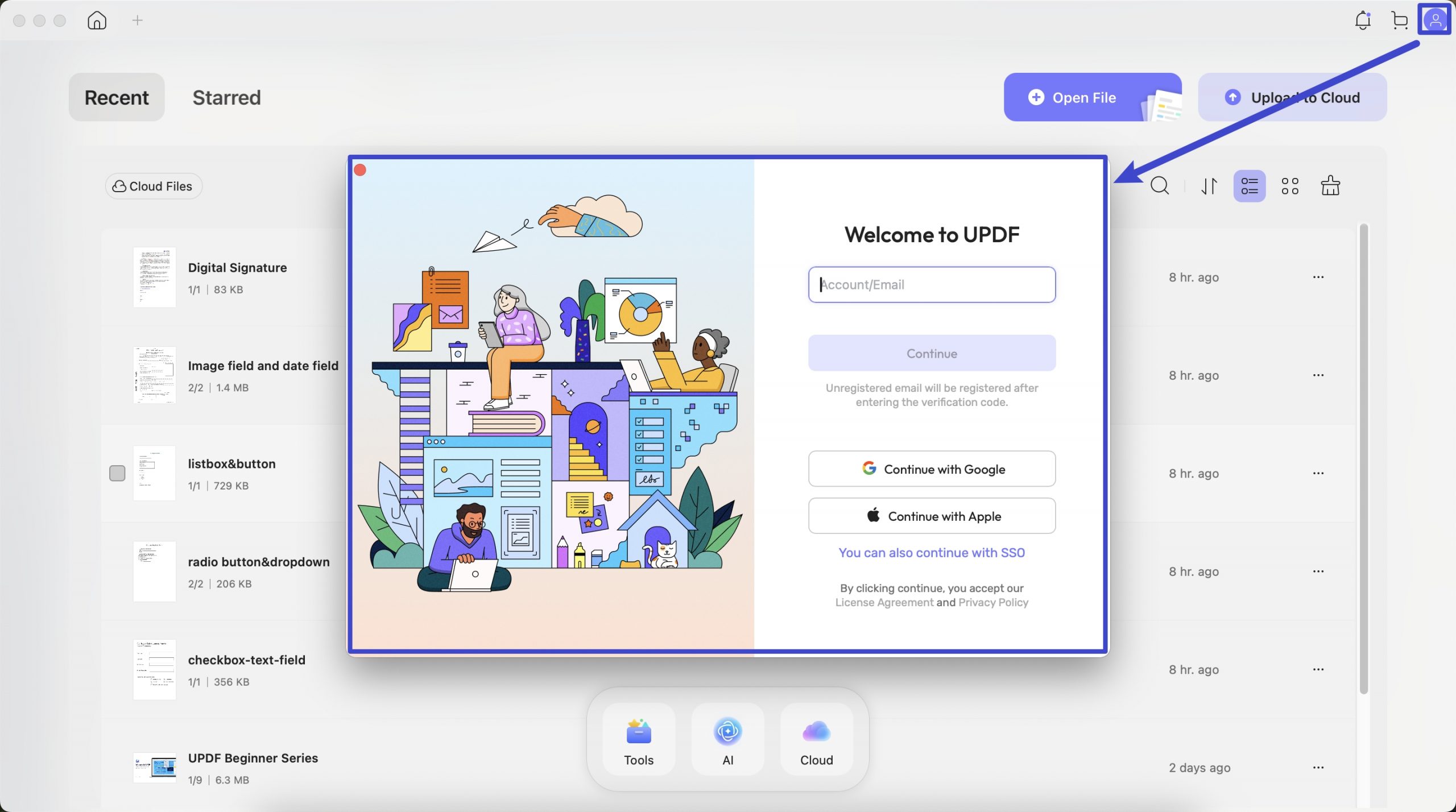Tick the checkbox beside listbox&button
Image resolution: width=1456 pixels, height=812 pixels.
[117, 473]
